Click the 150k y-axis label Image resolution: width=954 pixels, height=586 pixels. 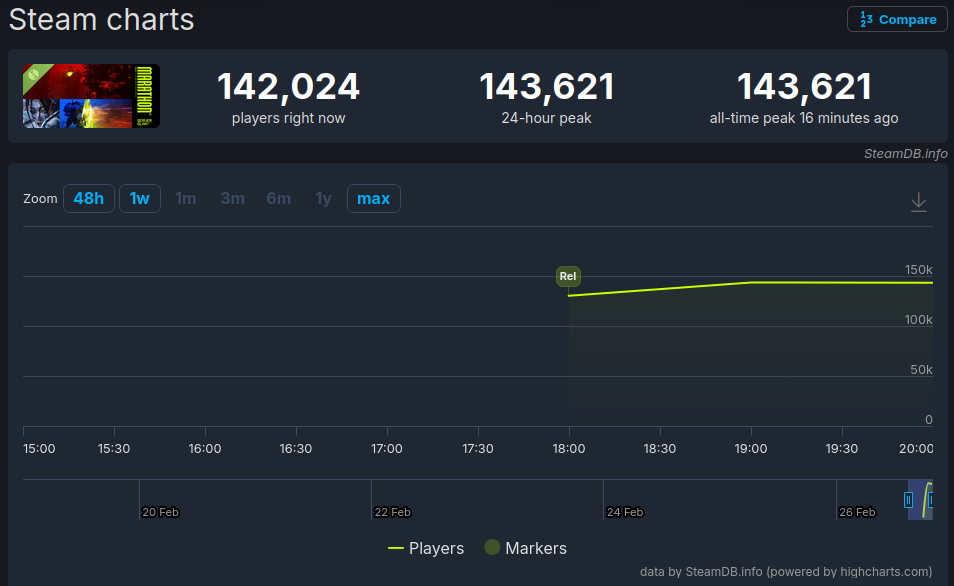pyautogui.click(x=918, y=270)
